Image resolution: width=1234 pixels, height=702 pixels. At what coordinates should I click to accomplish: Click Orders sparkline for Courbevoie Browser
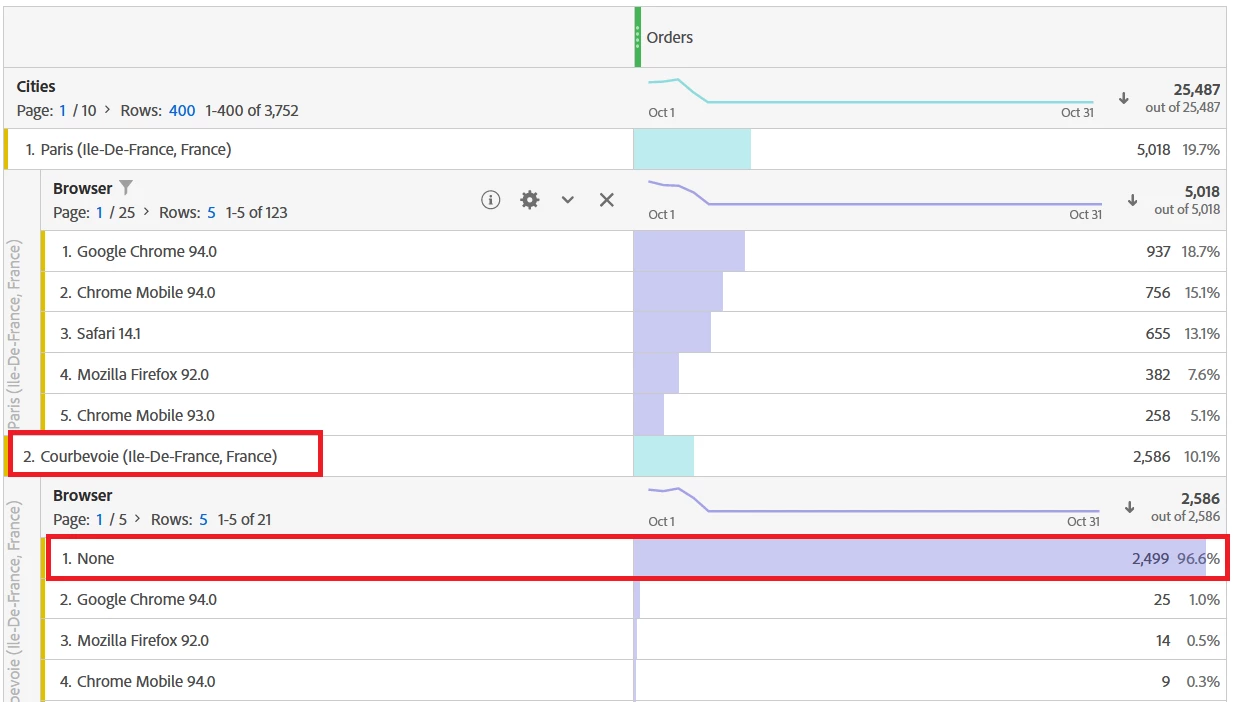pos(873,501)
